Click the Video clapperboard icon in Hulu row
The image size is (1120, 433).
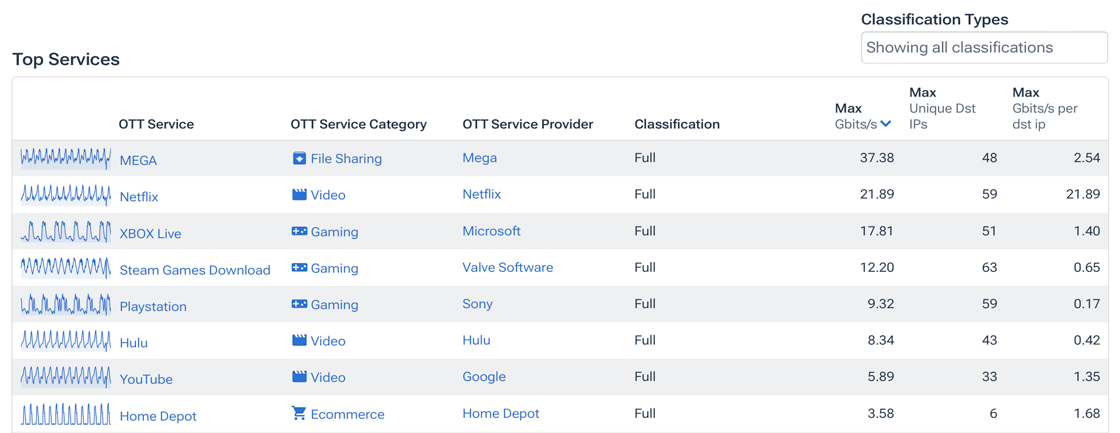[x=299, y=341]
